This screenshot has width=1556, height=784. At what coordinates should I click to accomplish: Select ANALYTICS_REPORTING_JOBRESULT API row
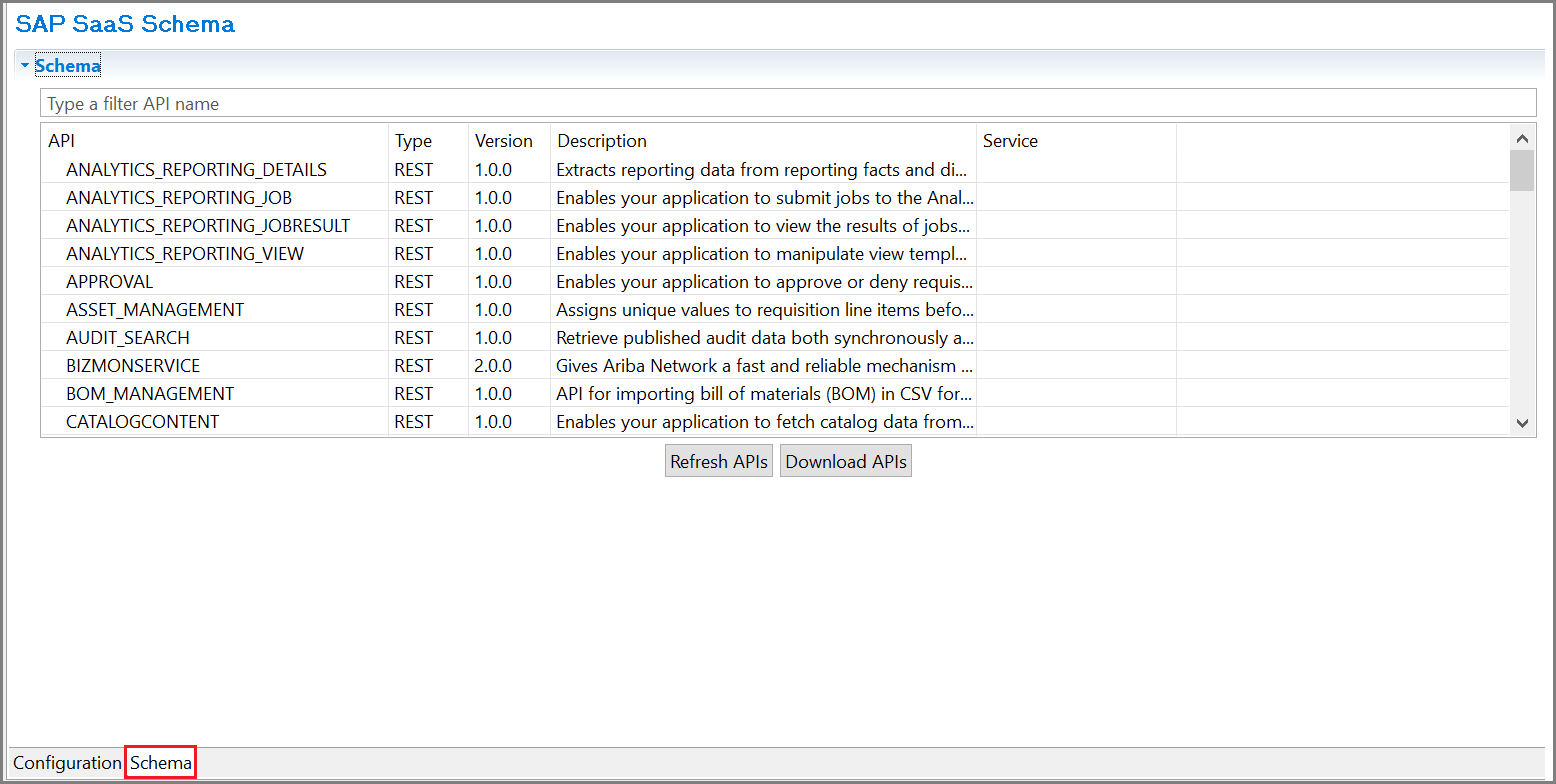pos(775,226)
